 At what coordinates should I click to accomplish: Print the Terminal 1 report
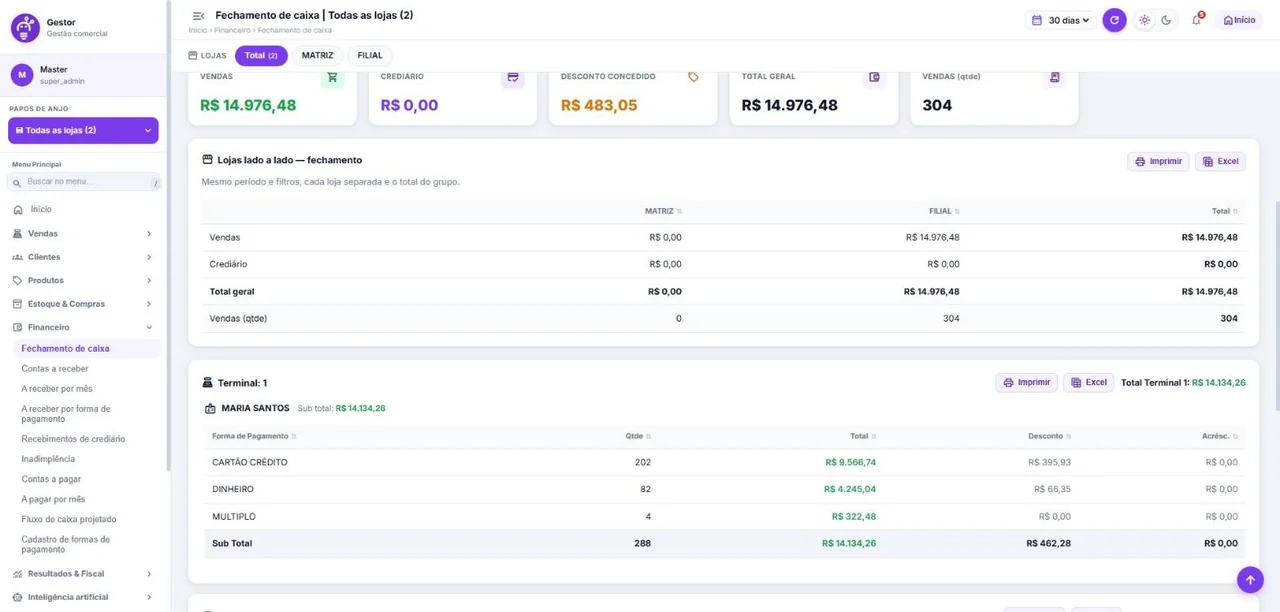click(1026, 383)
